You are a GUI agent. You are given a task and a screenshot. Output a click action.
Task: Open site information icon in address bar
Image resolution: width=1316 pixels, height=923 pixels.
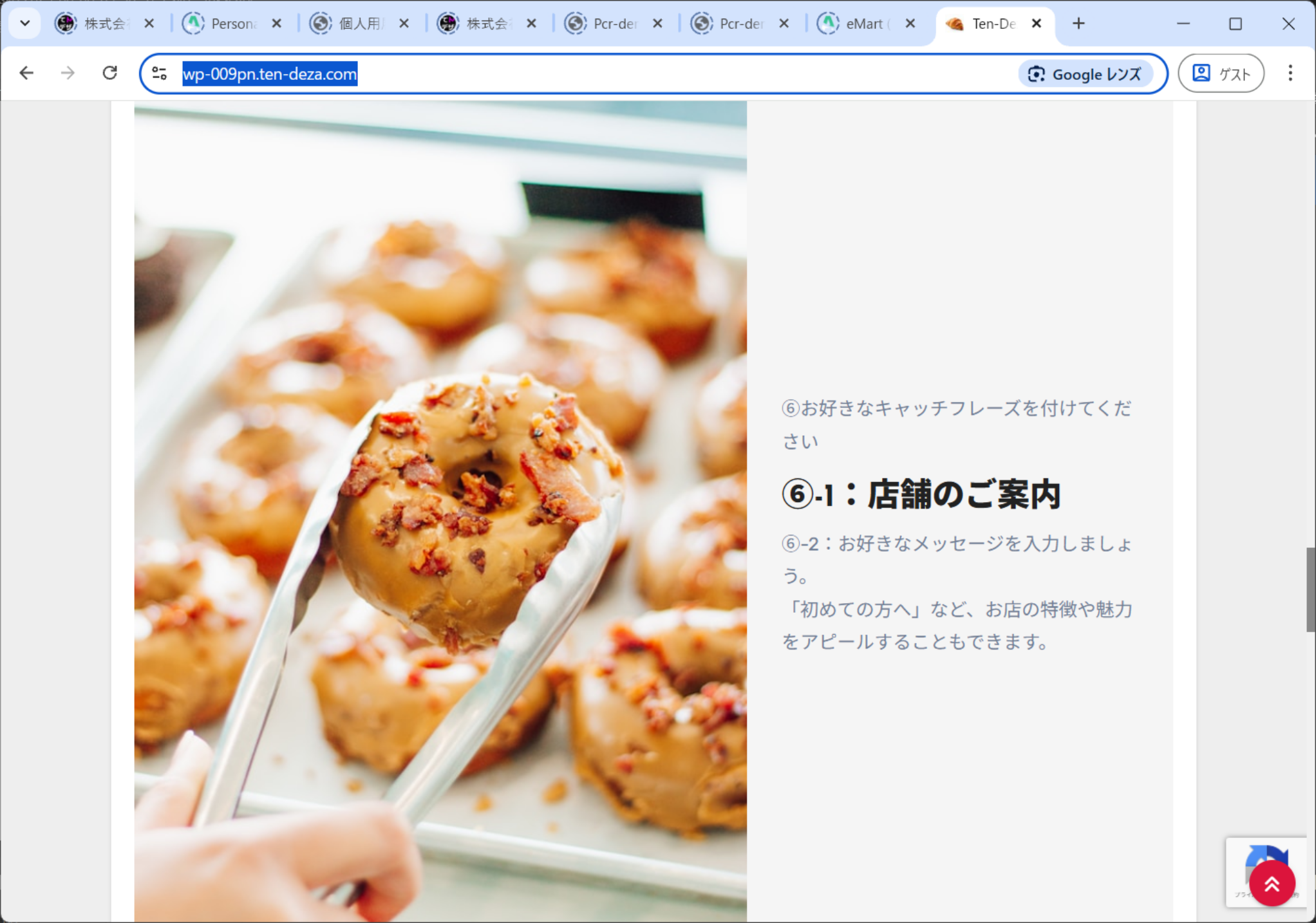(159, 73)
